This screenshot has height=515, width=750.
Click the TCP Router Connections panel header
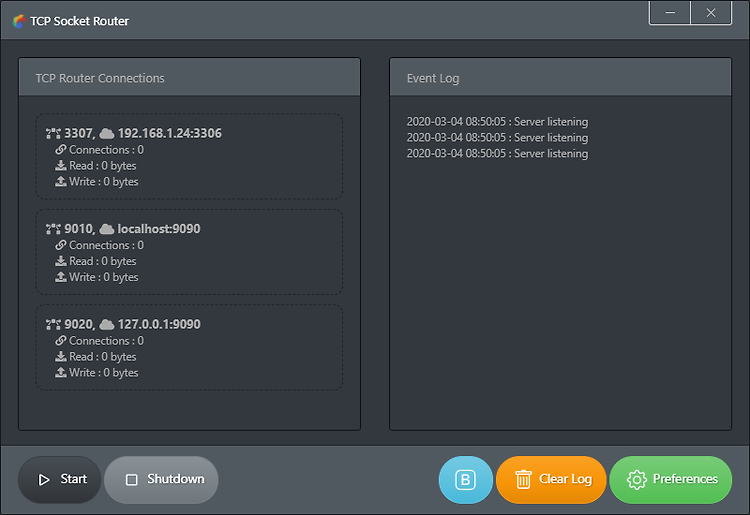(189, 77)
